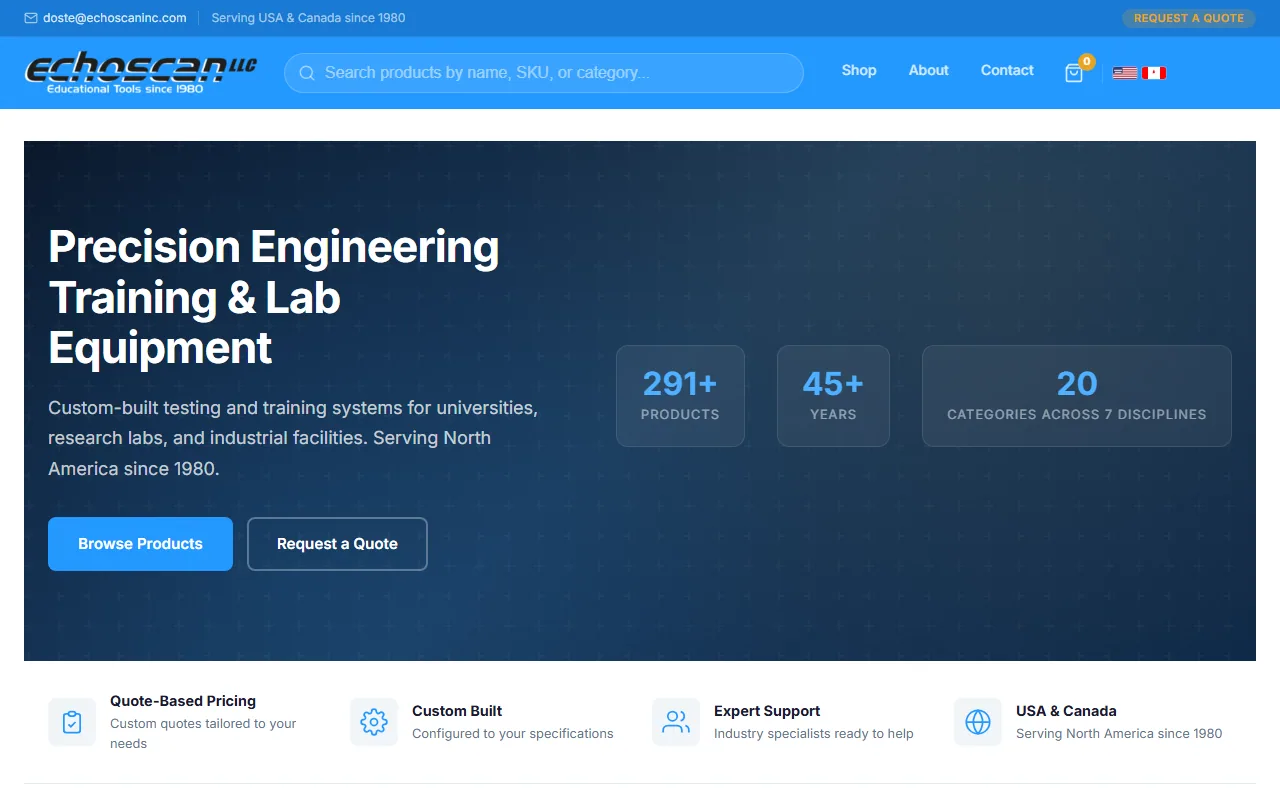Click the "Expert Support" heading
The width and height of the screenshot is (1280, 800).
[767, 711]
